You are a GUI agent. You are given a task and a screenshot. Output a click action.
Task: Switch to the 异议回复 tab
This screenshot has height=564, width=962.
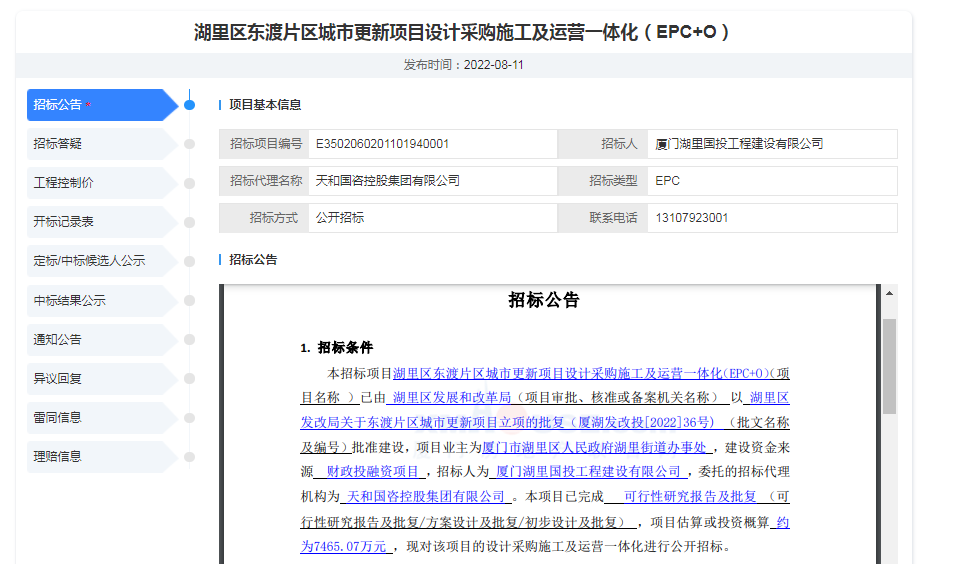point(102,379)
